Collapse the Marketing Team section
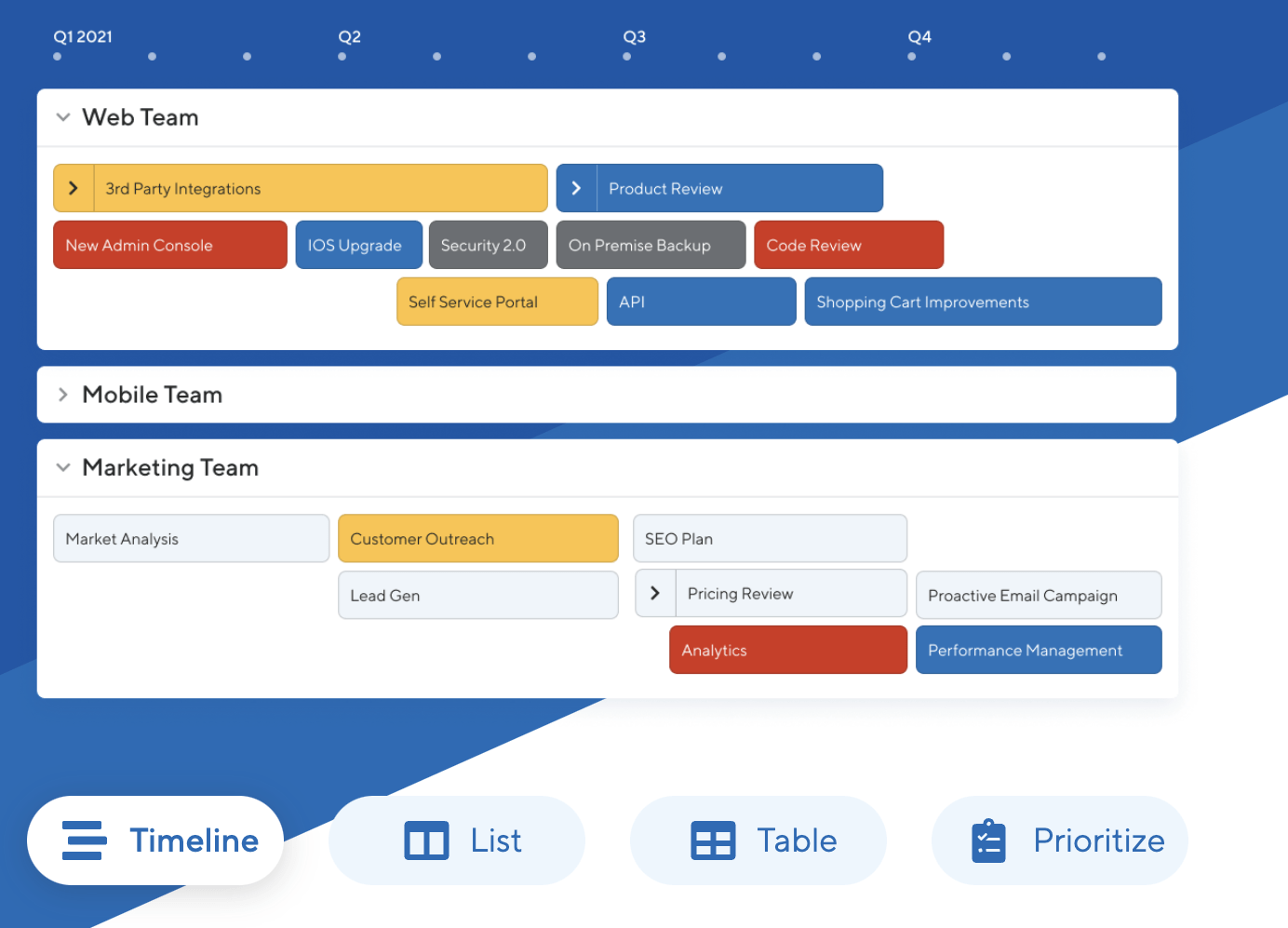 point(63,467)
